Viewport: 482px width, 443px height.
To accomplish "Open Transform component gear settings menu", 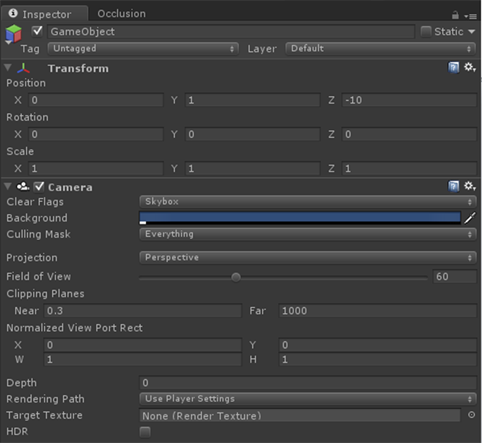I will pos(470,67).
